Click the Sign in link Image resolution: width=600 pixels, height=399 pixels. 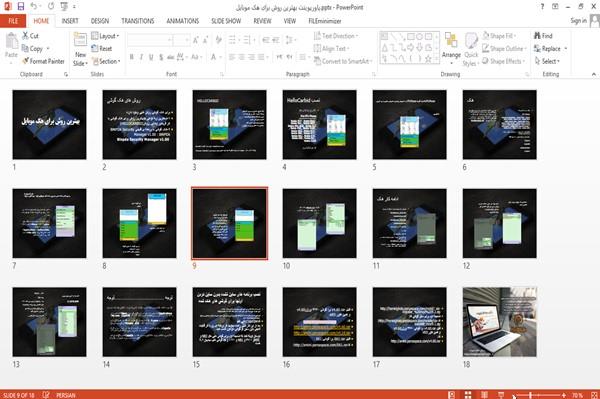578,21
